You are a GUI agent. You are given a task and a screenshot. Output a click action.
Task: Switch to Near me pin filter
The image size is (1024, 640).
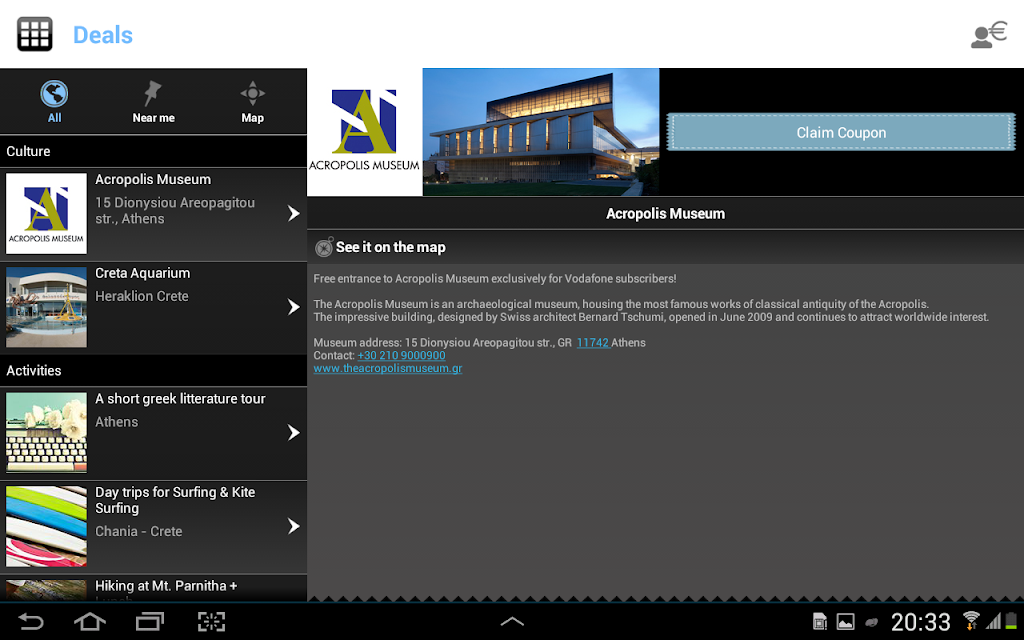click(x=153, y=102)
